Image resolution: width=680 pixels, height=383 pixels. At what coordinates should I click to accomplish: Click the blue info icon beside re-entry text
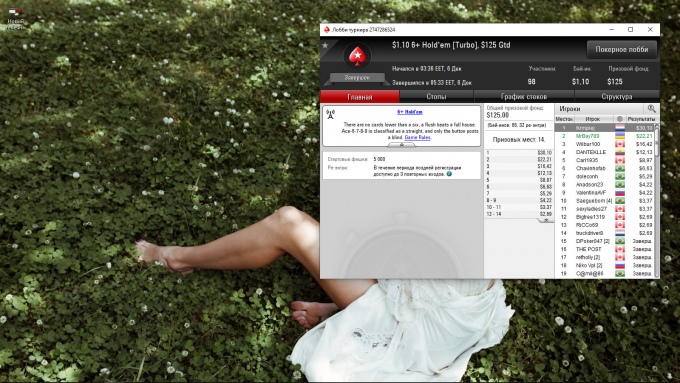(449, 174)
